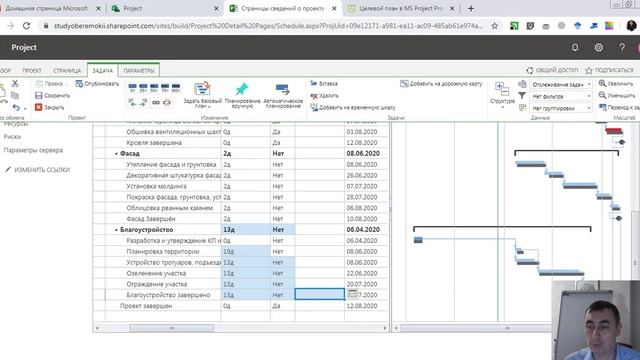Viewport: 640px width, 360px height.
Task: Open date picker icon in selected row
Action: point(352,293)
